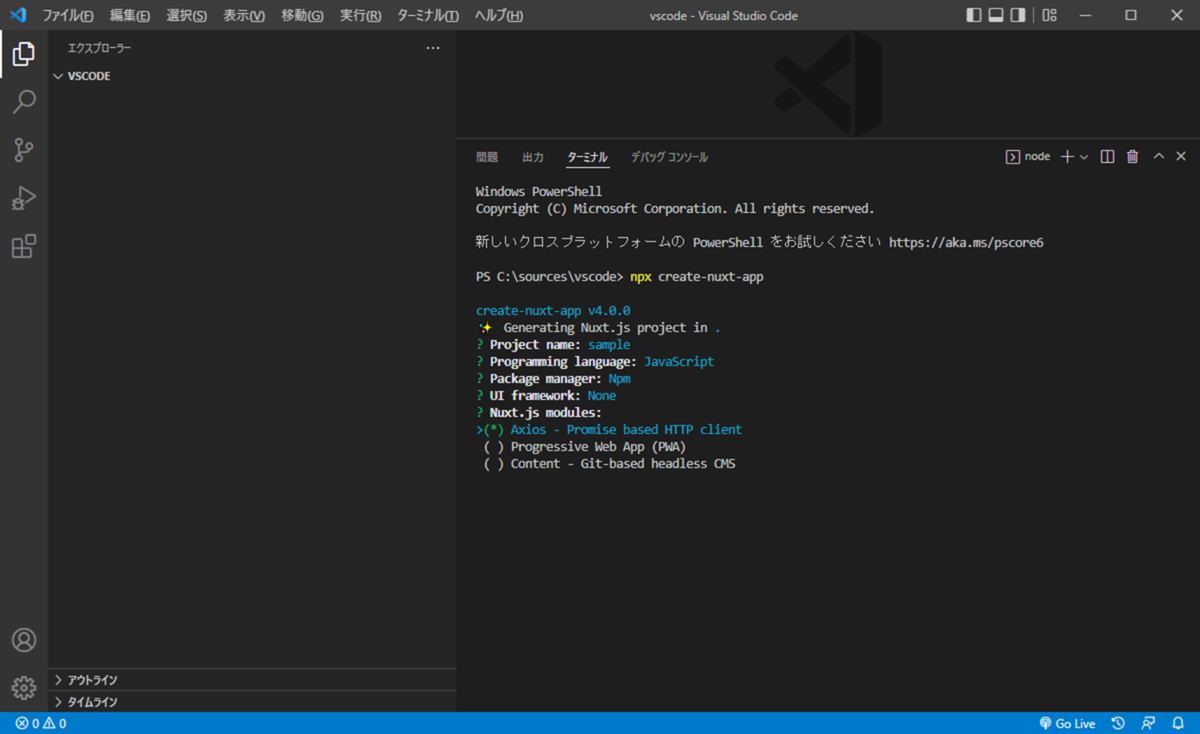
Task: Switch to the 問題 panel tab
Action: 487,157
